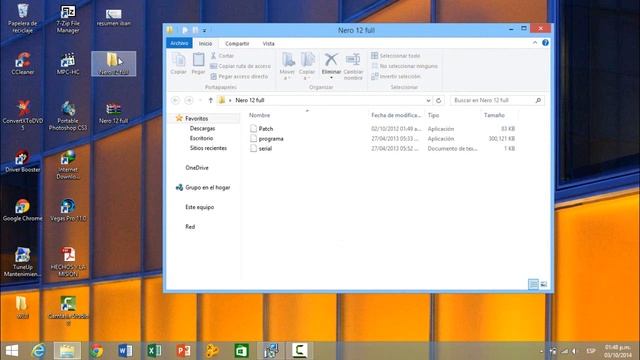This screenshot has width=640, height=360.
Task: Select CCleaner desktop icon
Action: (22, 64)
